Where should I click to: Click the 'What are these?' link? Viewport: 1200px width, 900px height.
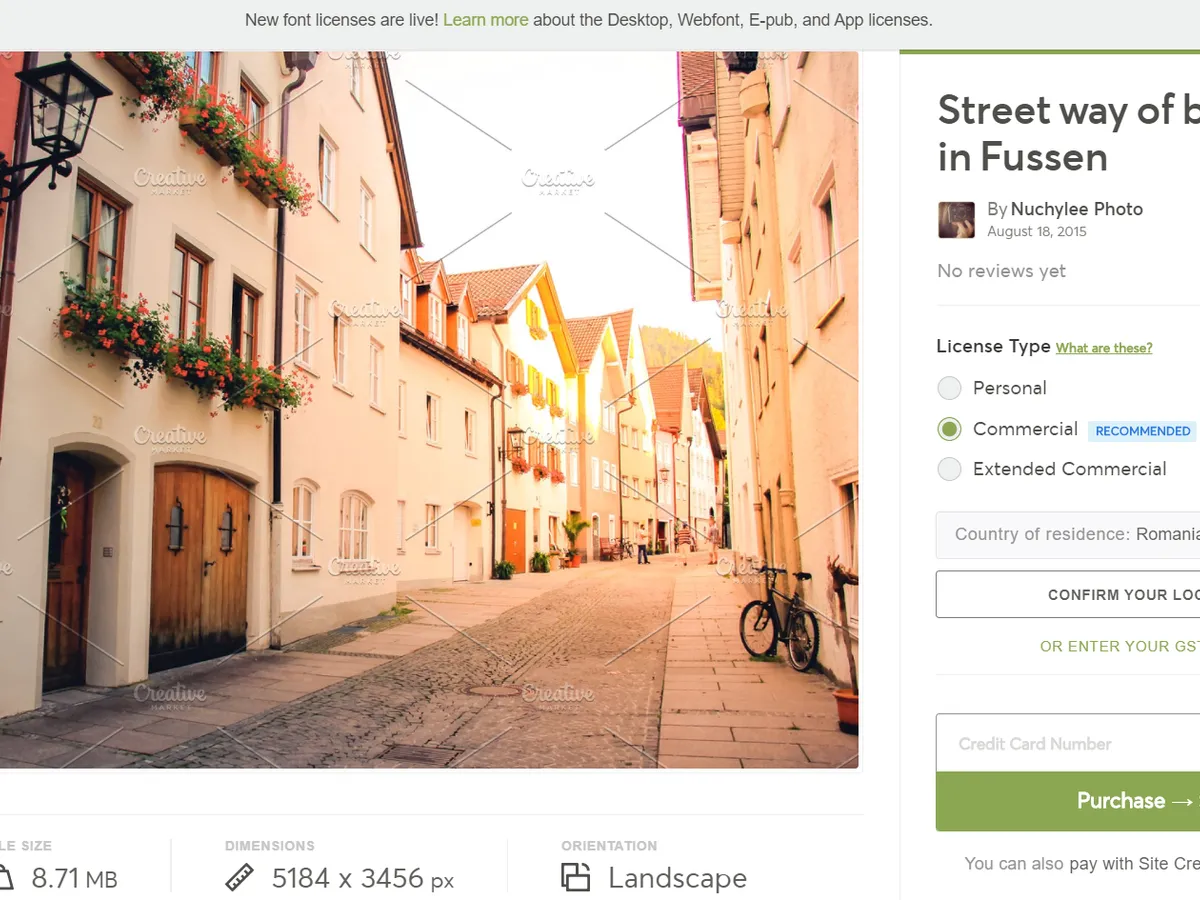pyautogui.click(x=1104, y=348)
